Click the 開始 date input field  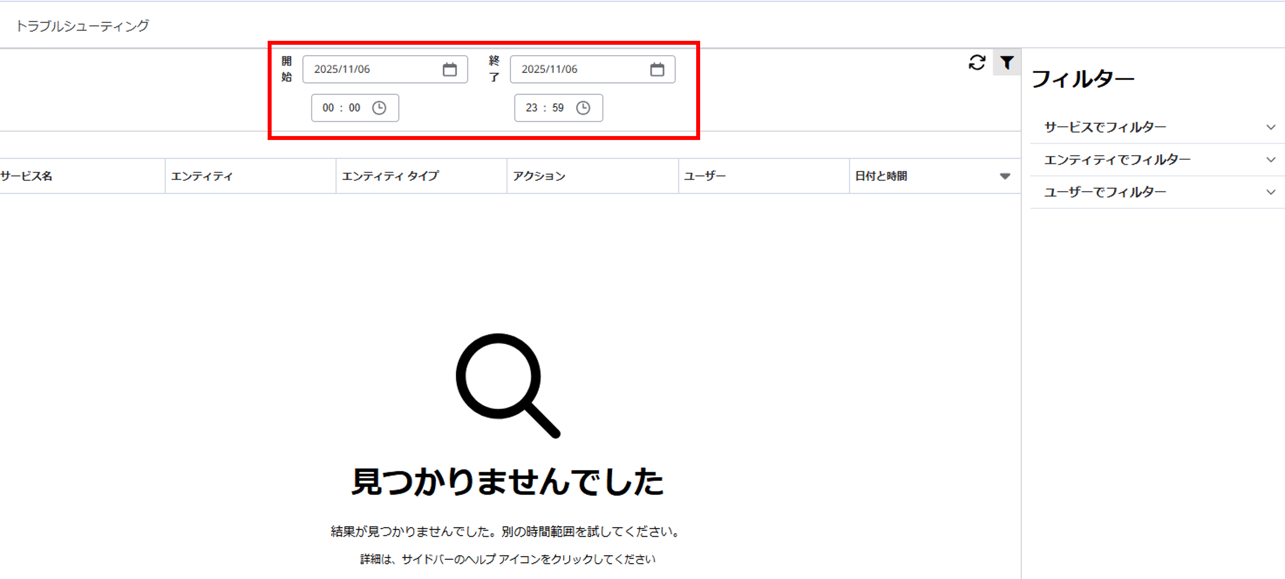(x=370, y=69)
